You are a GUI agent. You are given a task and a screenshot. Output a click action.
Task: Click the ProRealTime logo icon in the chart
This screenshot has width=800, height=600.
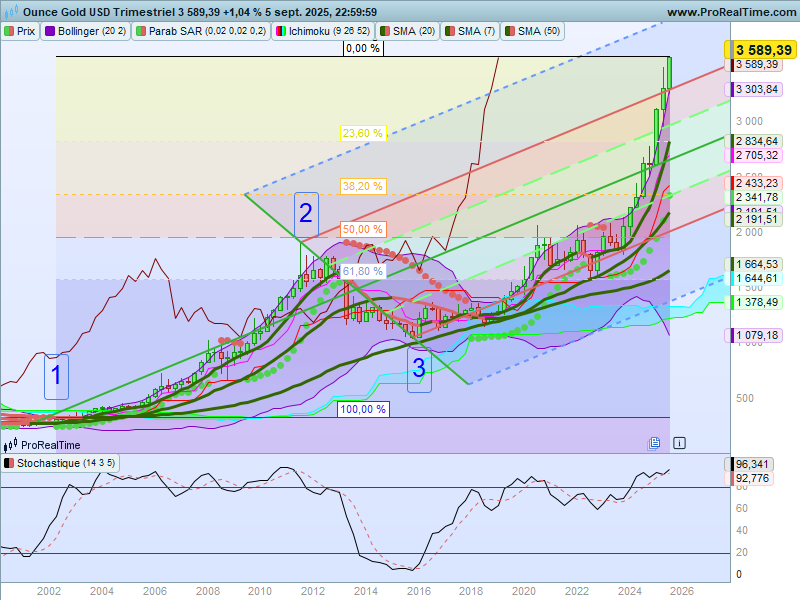pos(10,445)
